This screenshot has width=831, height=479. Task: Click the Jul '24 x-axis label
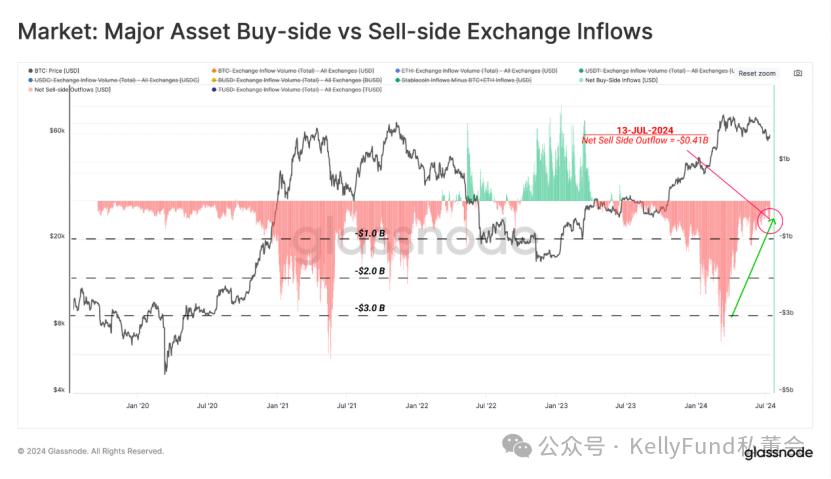(x=765, y=405)
